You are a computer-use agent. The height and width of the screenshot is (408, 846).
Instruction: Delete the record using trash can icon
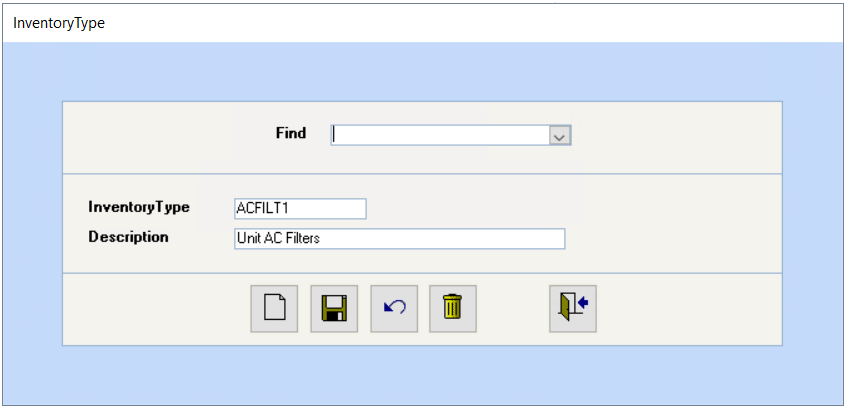tap(453, 309)
